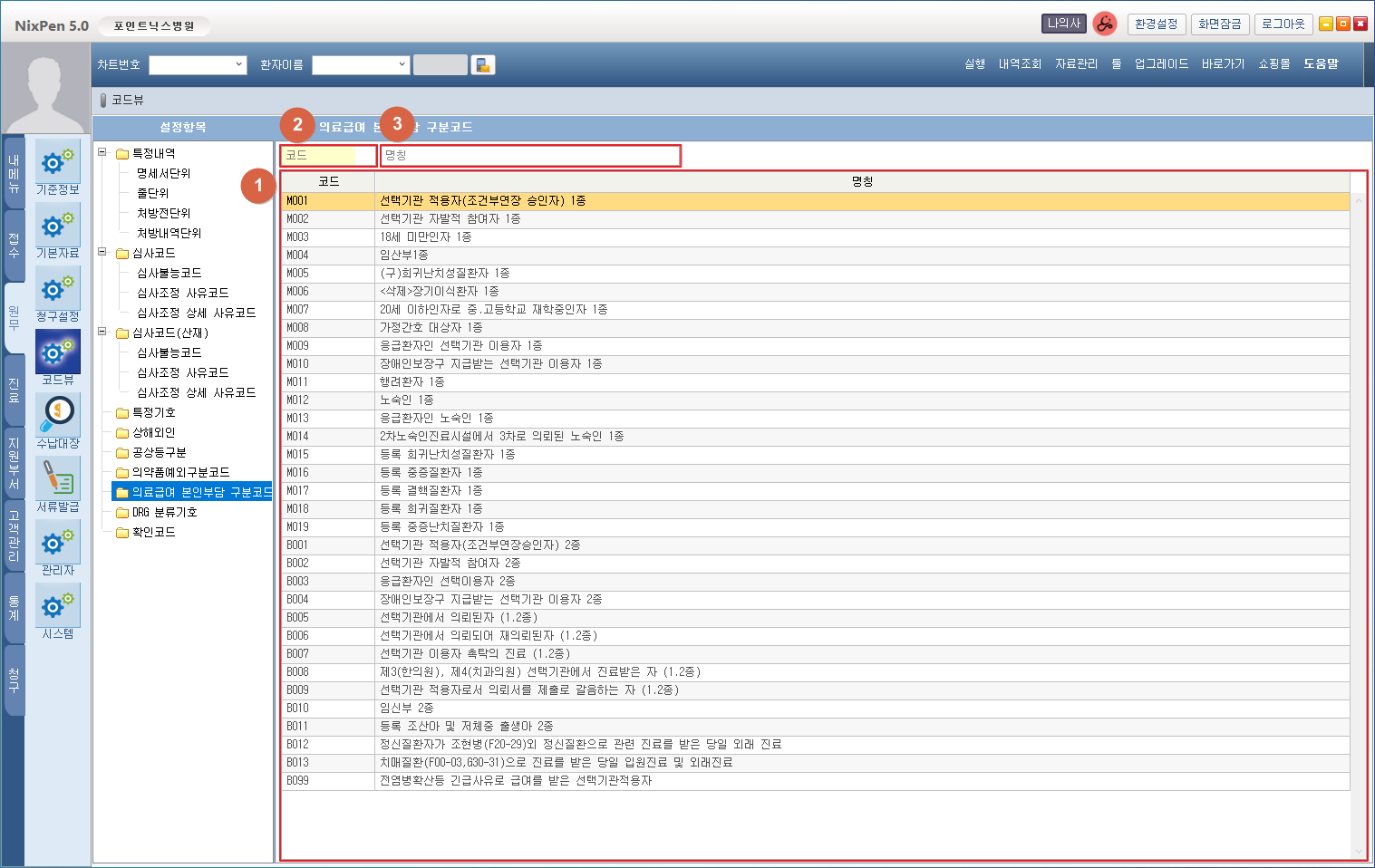The image size is (1375, 868).
Task: Click the 코드 search input field
Action: pos(327,156)
